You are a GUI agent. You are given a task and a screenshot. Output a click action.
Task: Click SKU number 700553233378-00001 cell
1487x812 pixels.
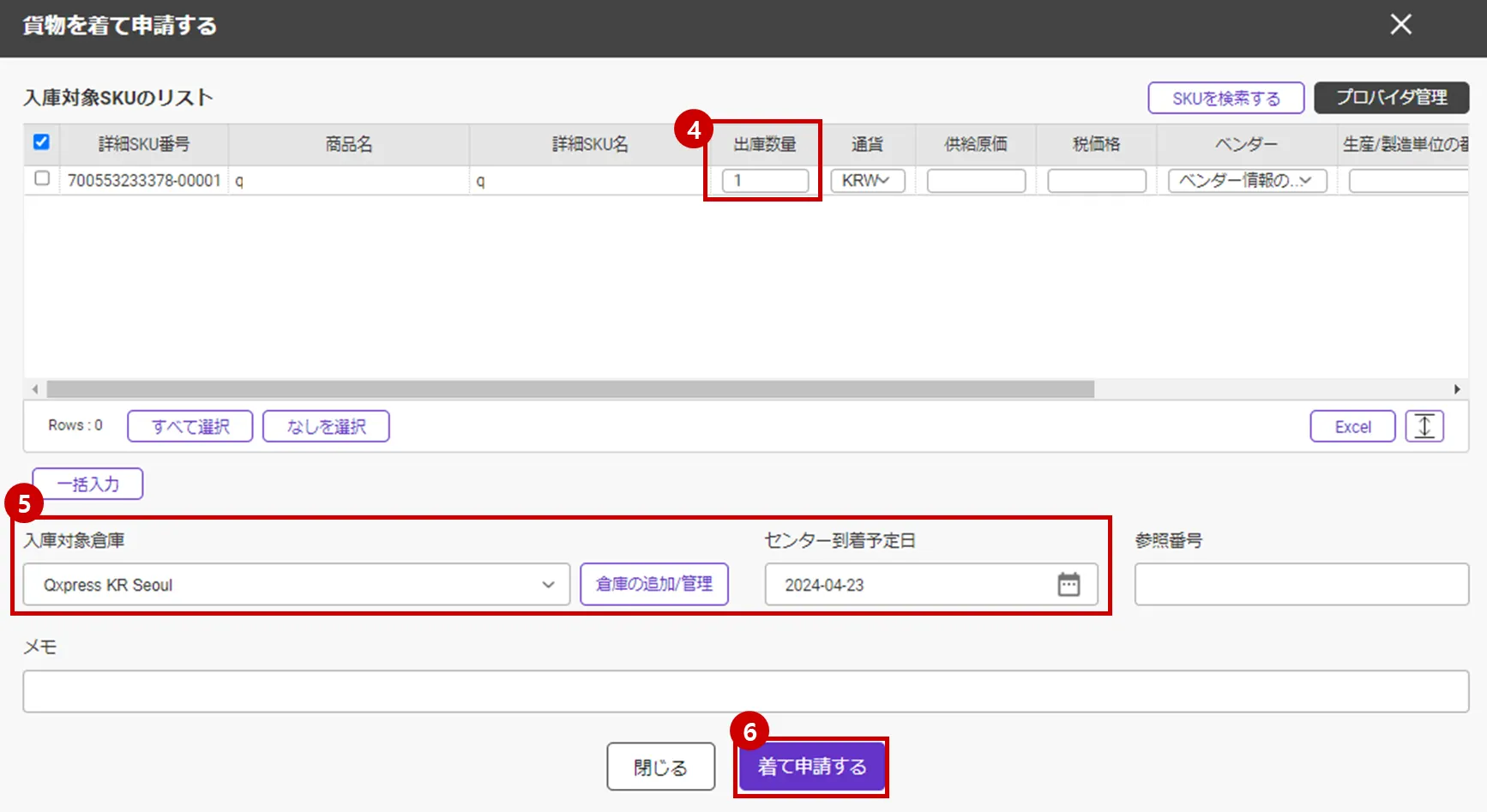point(144,181)
